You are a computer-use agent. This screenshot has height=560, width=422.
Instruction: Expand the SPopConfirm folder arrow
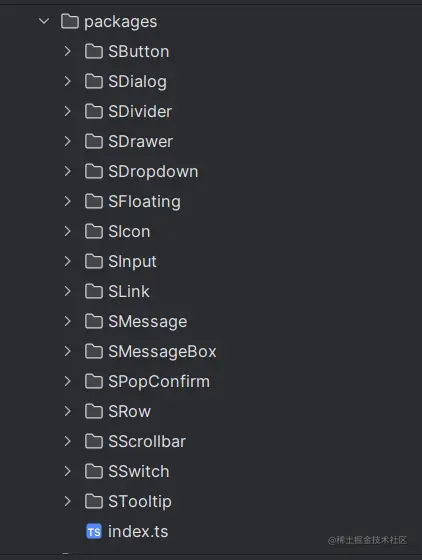pyautogui.click(x=68, y=381)
